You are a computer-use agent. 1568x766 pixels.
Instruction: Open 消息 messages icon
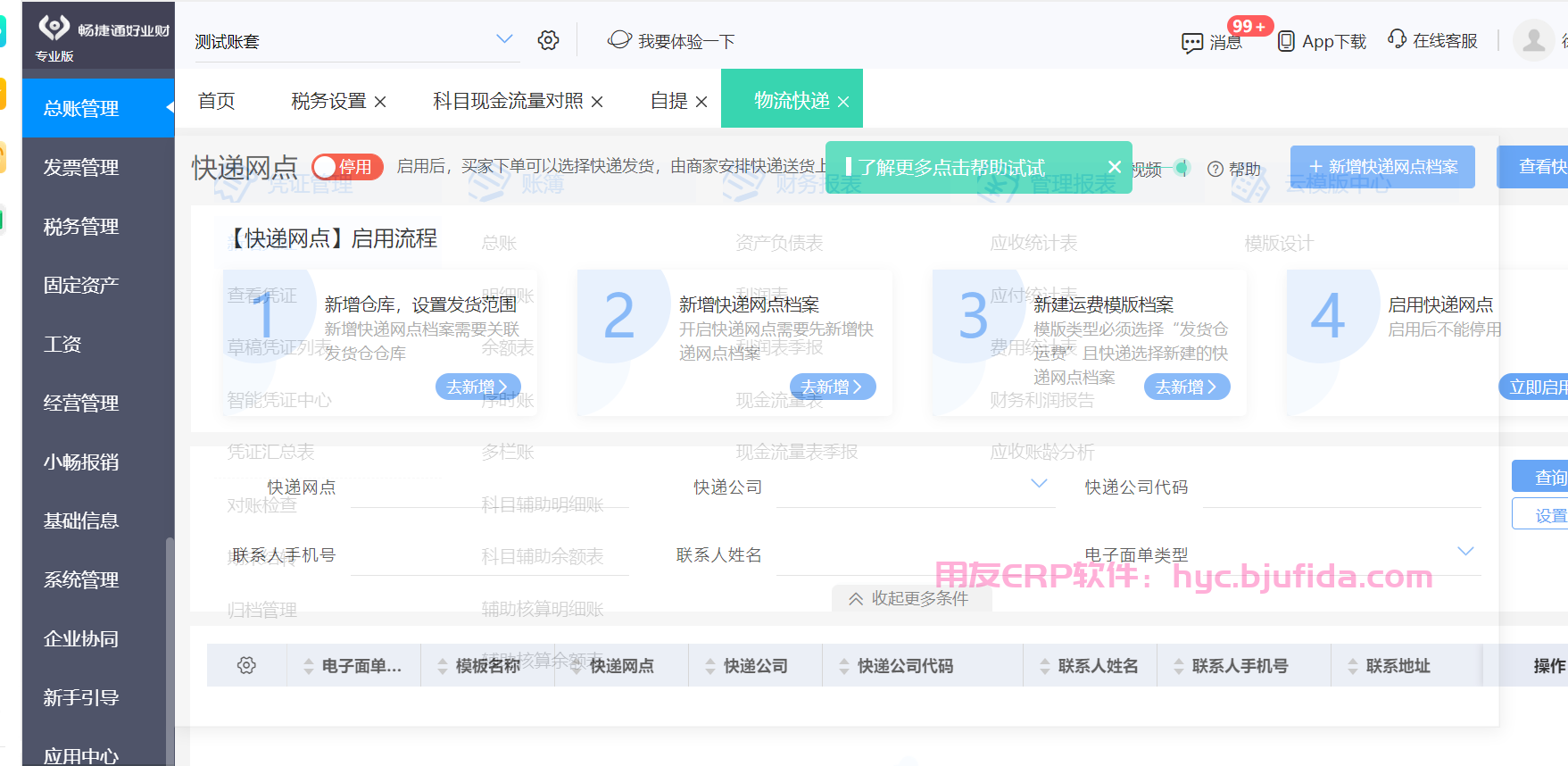click(x=1191, y=42)
